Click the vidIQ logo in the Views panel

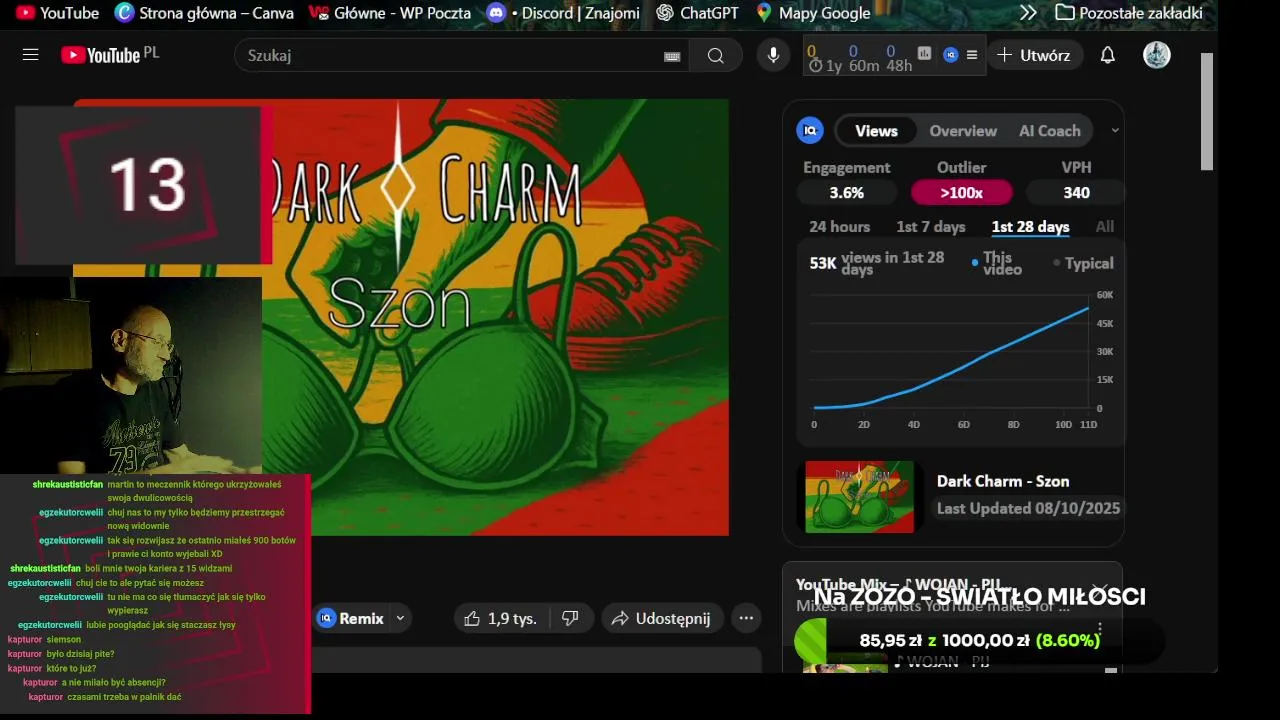click(x=810, y=130)
